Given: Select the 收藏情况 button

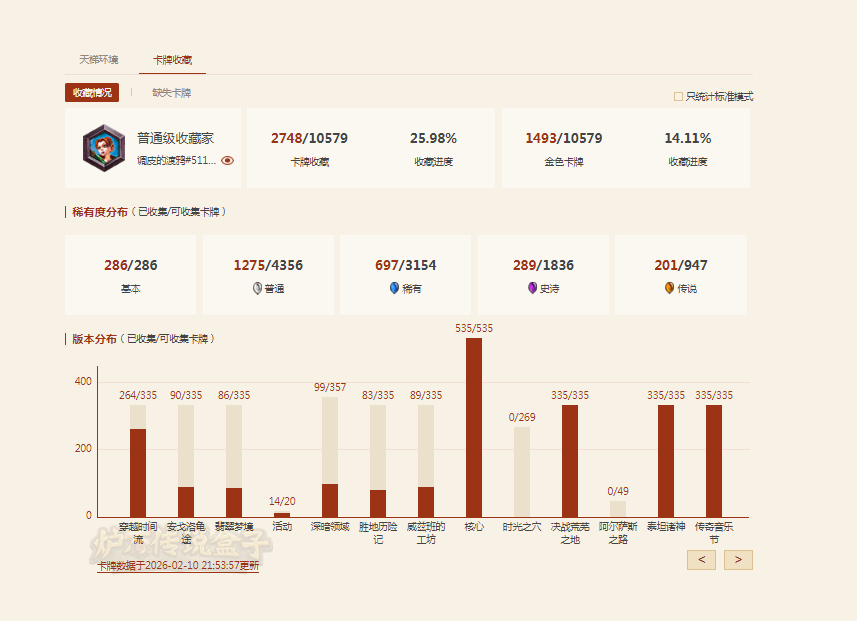Looking at the screenshot, I should (x=92, y=93).
